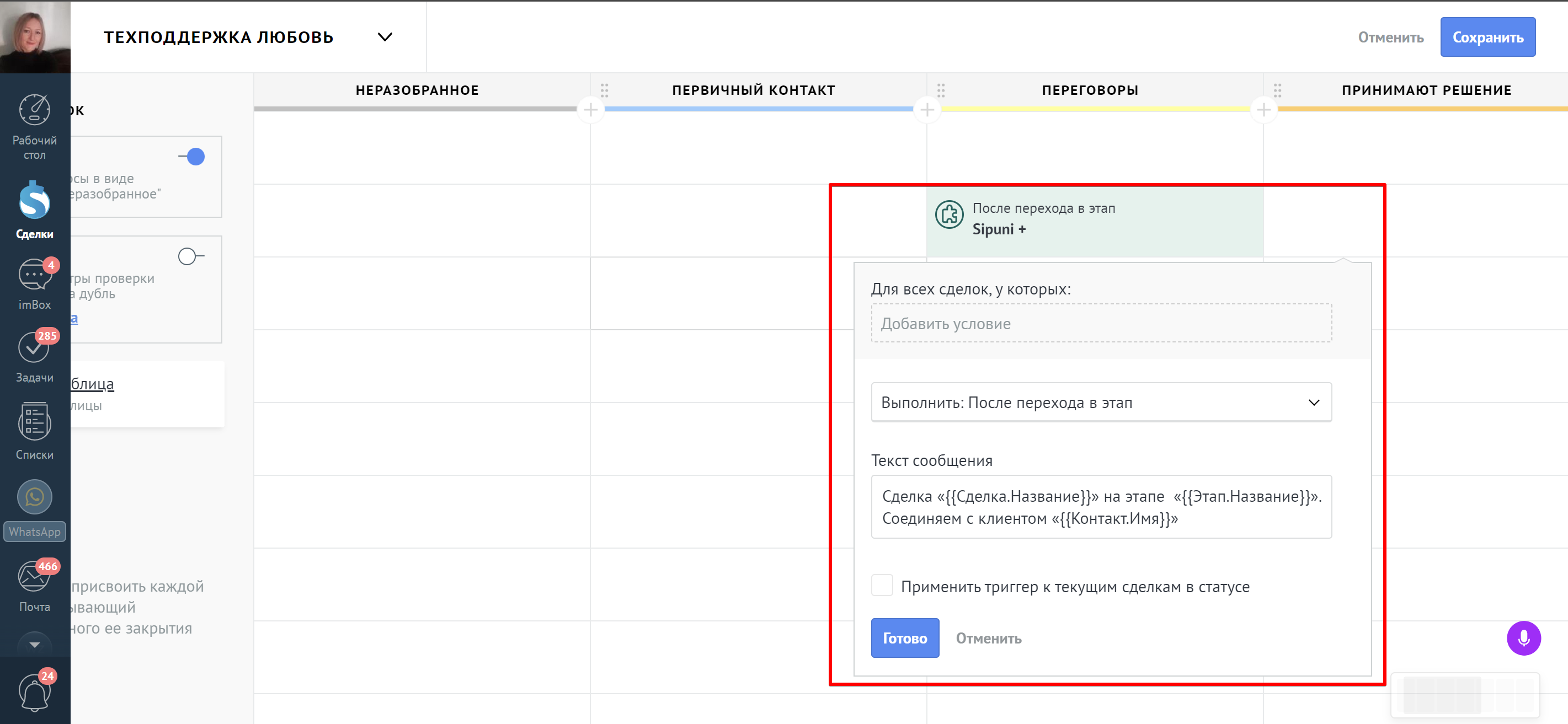Click the Sipuni + trigger card
Viewport: 1568px width, 724px height.
(x=1095, y=222)
